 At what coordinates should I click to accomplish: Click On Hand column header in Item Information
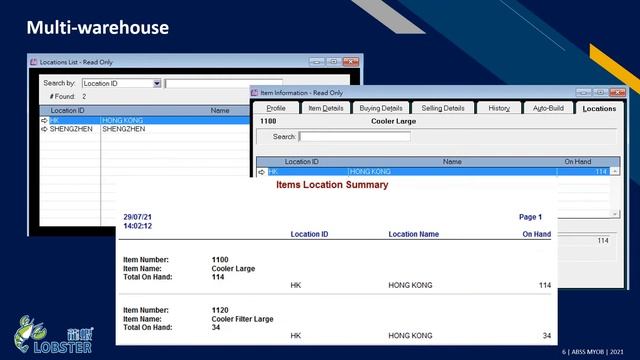[x=578, y=162]
